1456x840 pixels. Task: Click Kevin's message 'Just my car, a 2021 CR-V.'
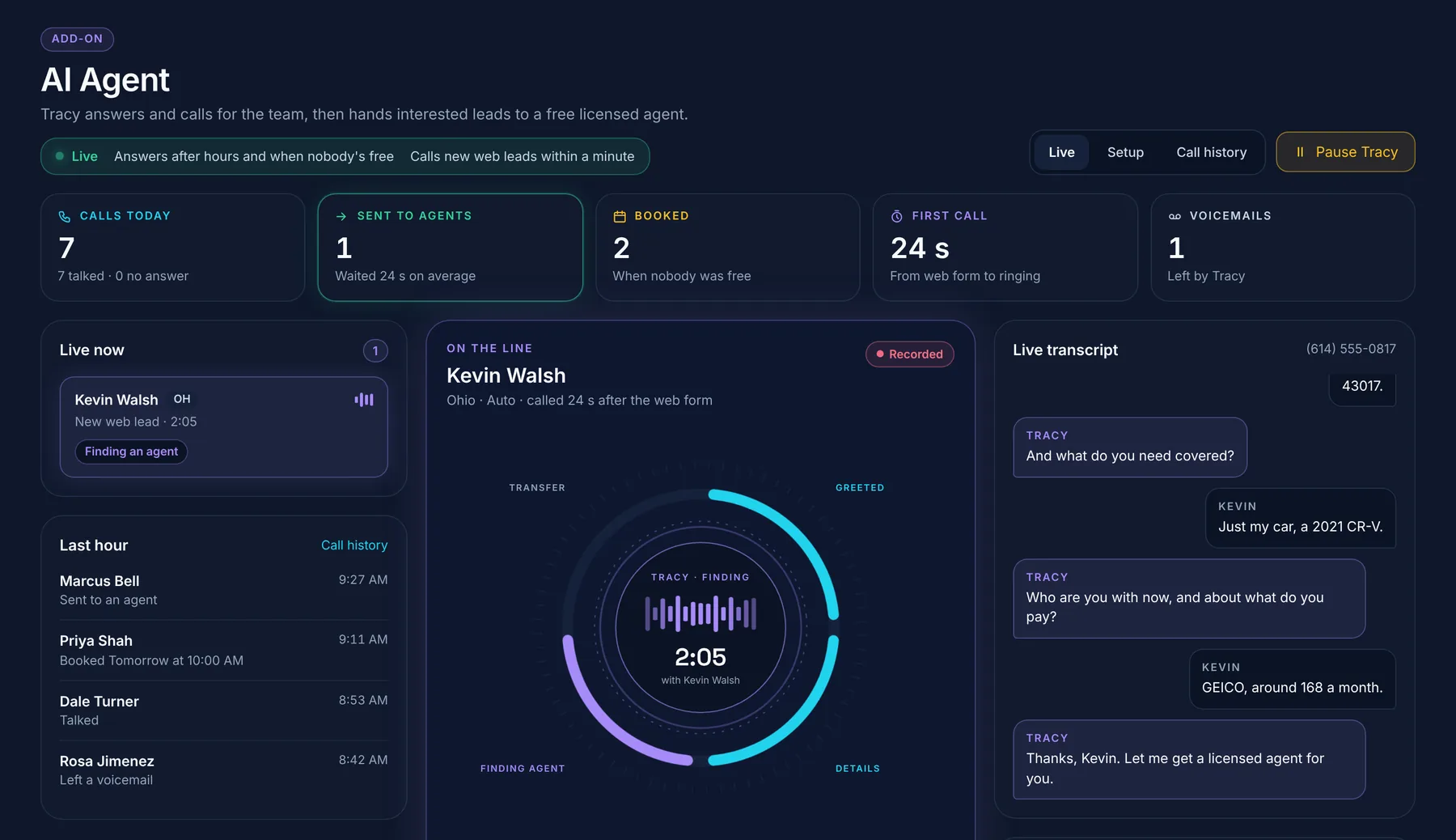click(1301, 518)
